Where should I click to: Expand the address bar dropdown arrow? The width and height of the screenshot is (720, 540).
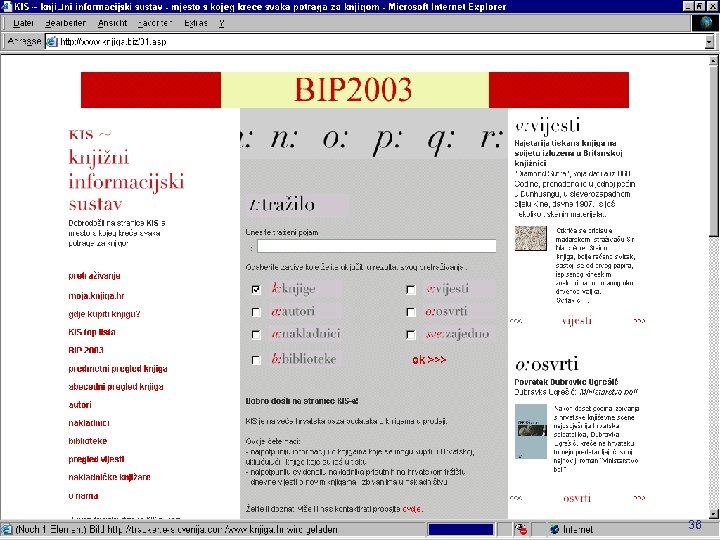pos(709,42)
